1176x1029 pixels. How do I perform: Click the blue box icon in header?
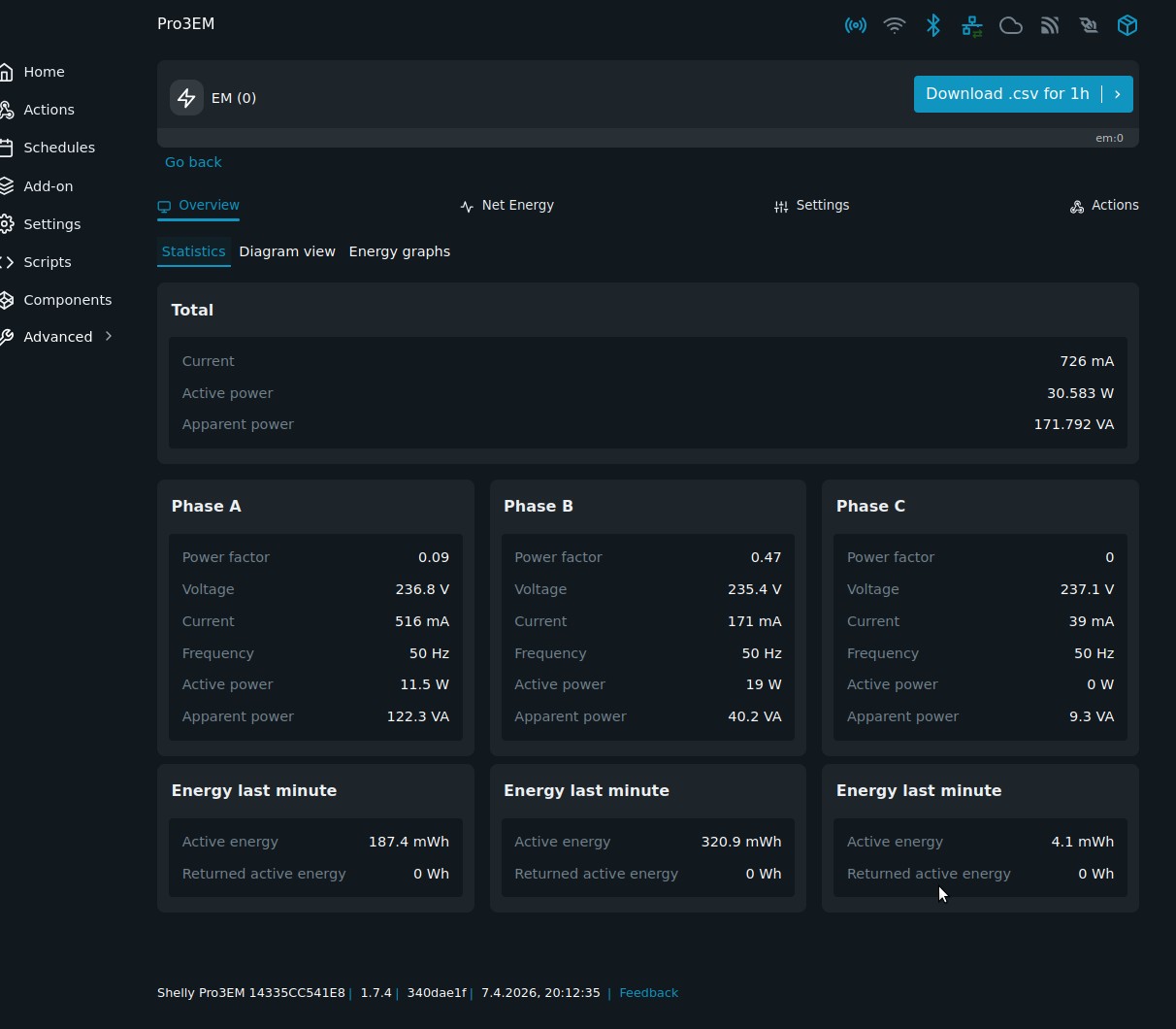pyautogui.click(x=1127, y=25)
